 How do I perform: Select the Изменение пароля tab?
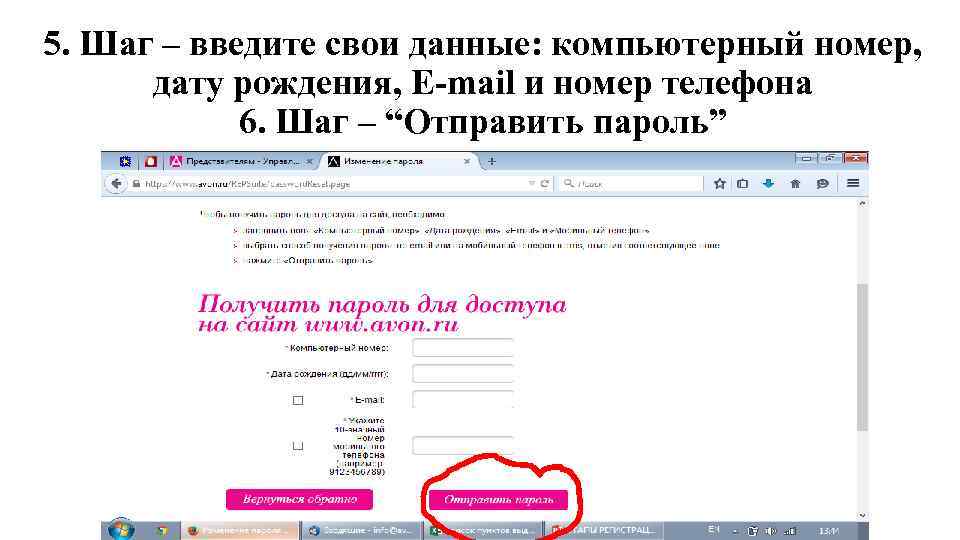click(x=400, y=162)
